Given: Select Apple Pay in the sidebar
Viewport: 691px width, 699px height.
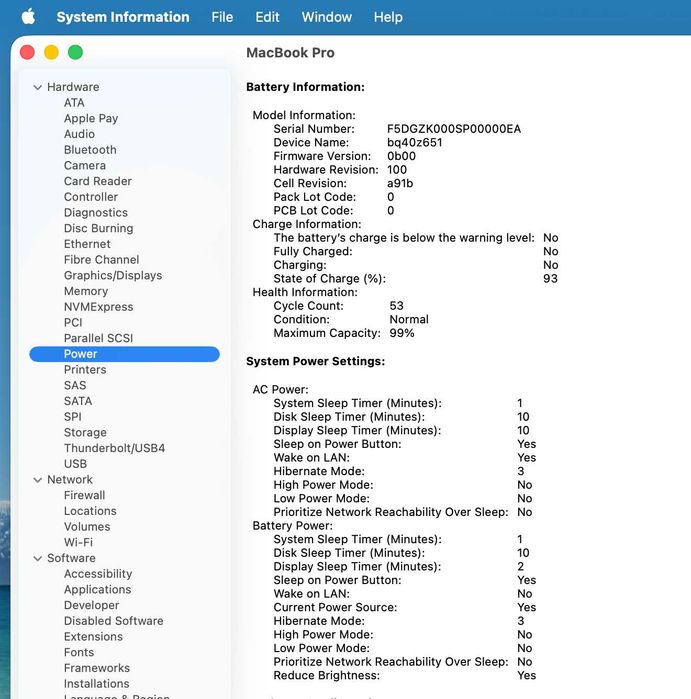Looking at the screenshot, I should click(x=91, y=118).
